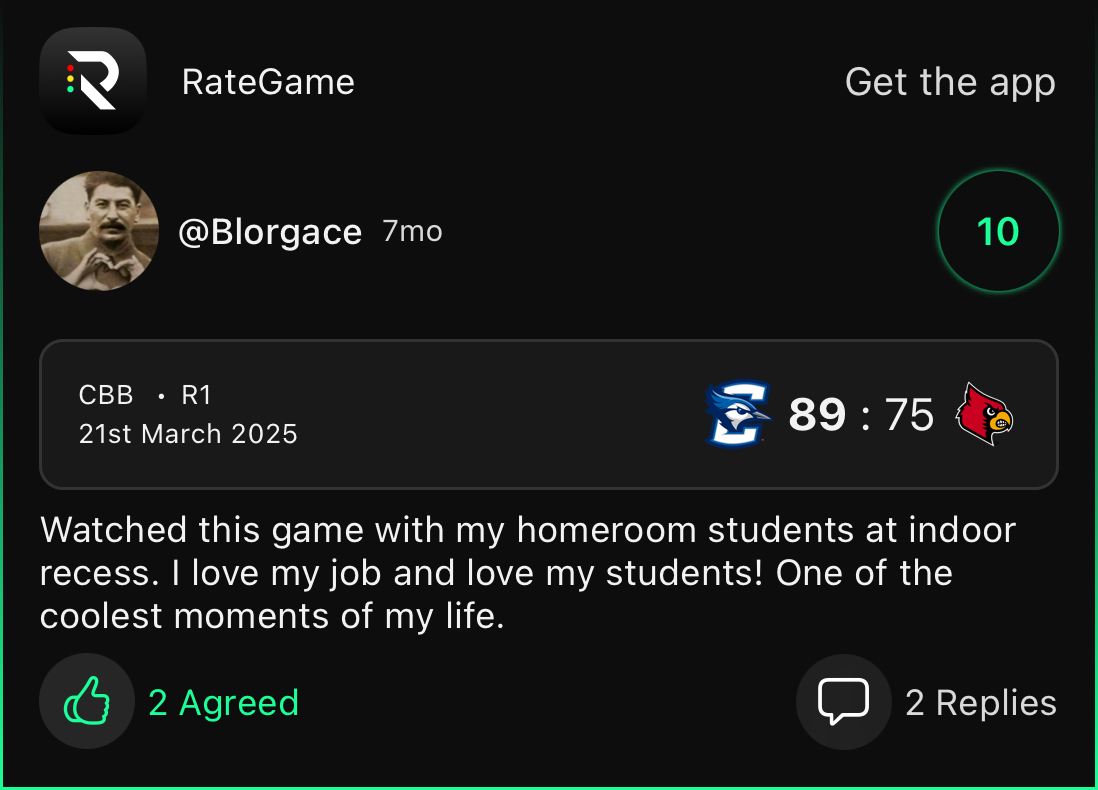View the 2 Replies link
The height and width of the screenshot is (790, 1098).
[980, 703]
